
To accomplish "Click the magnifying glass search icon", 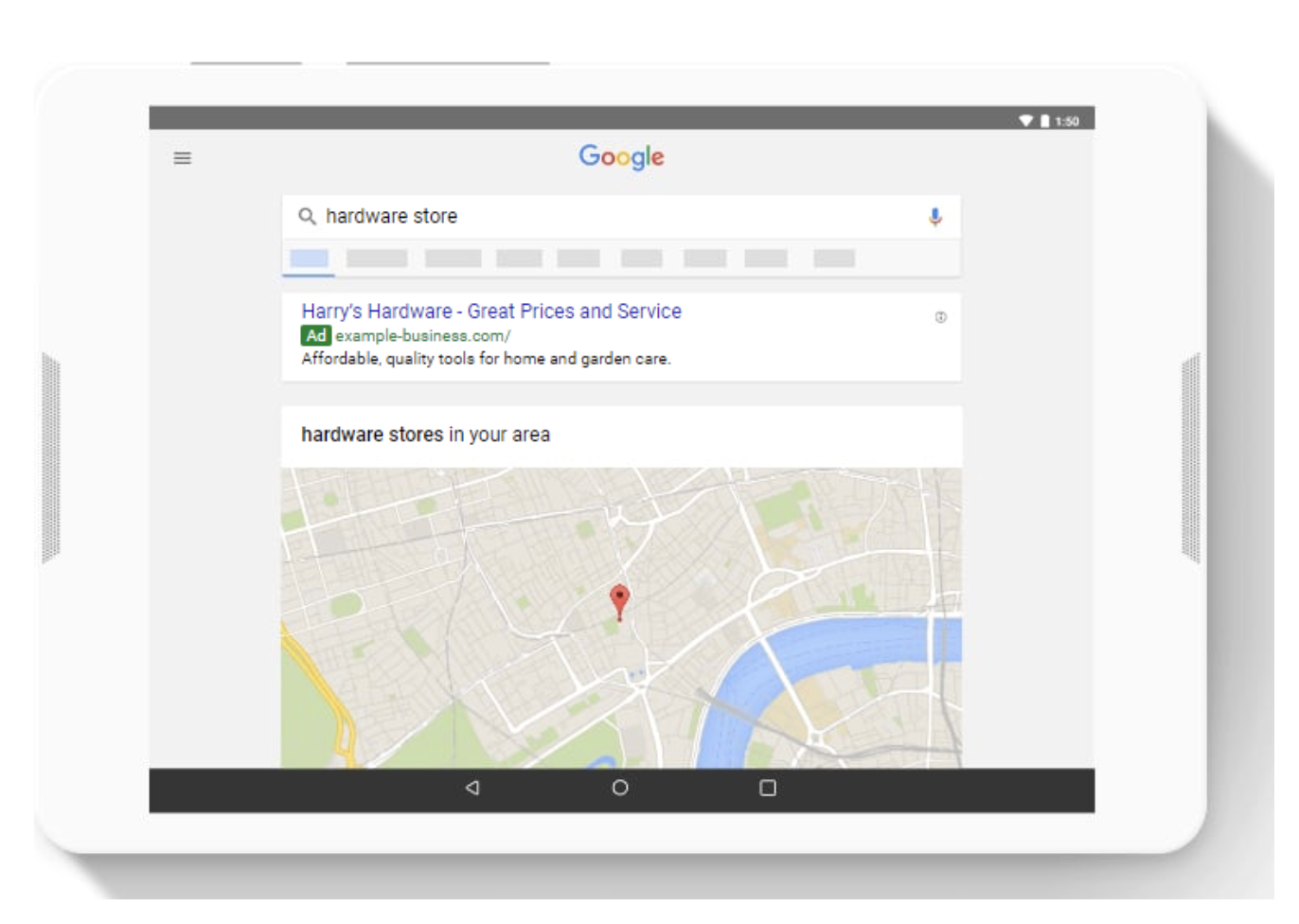I will pyautogui.click(x=308, y=217).
